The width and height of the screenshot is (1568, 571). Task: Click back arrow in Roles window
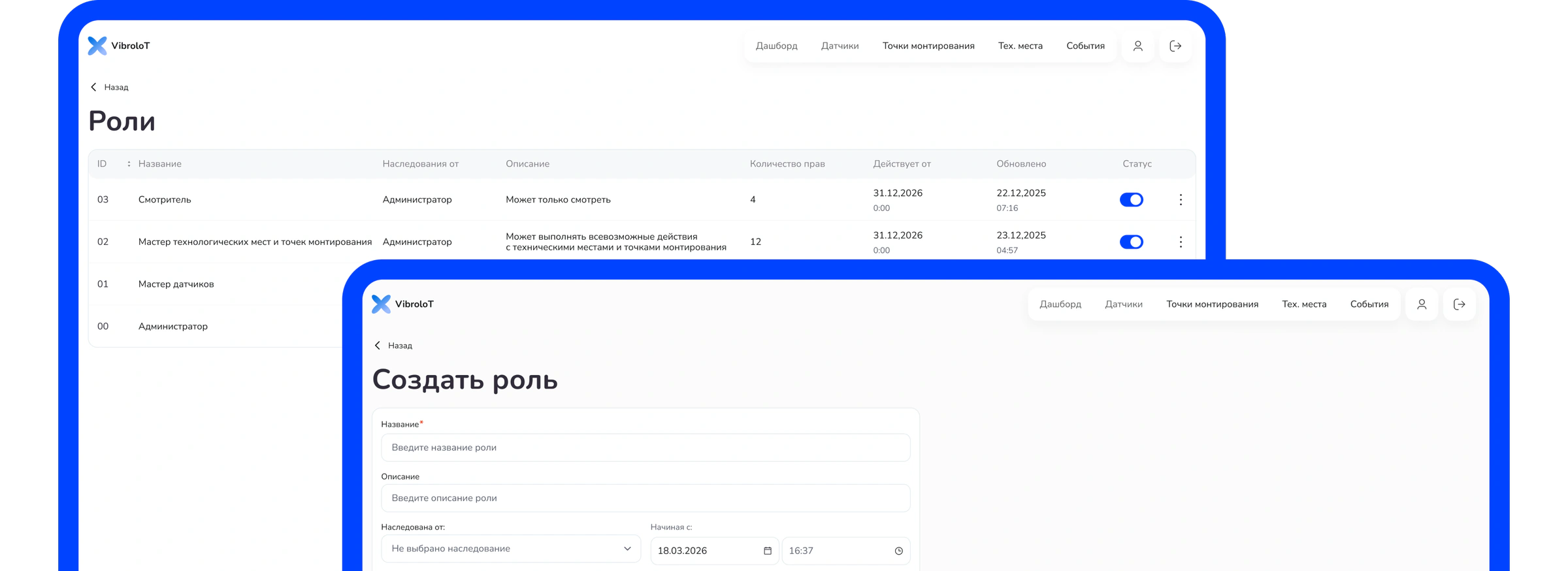coord(93,87)
